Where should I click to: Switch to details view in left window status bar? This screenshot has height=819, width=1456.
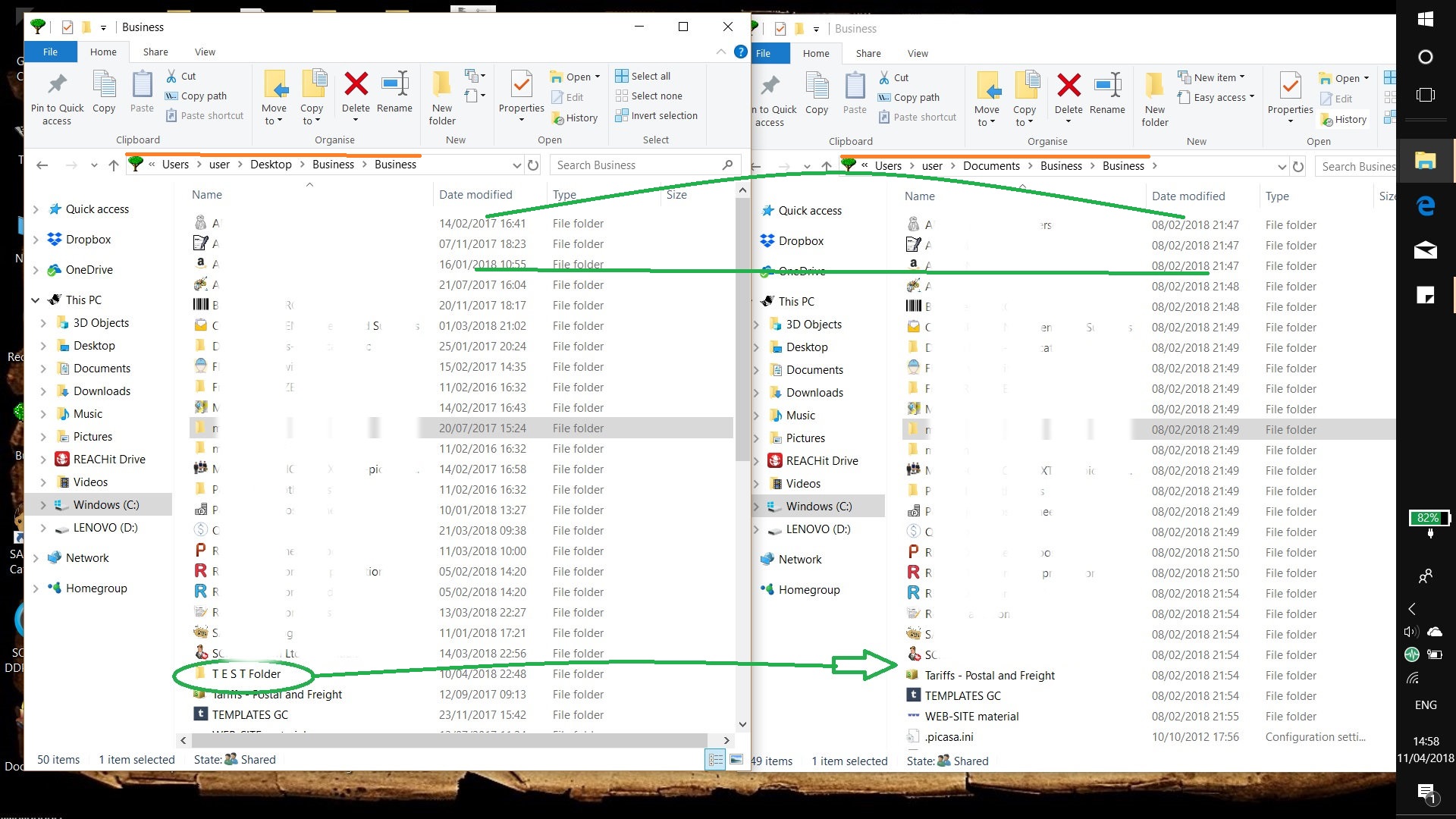[715, 759]
